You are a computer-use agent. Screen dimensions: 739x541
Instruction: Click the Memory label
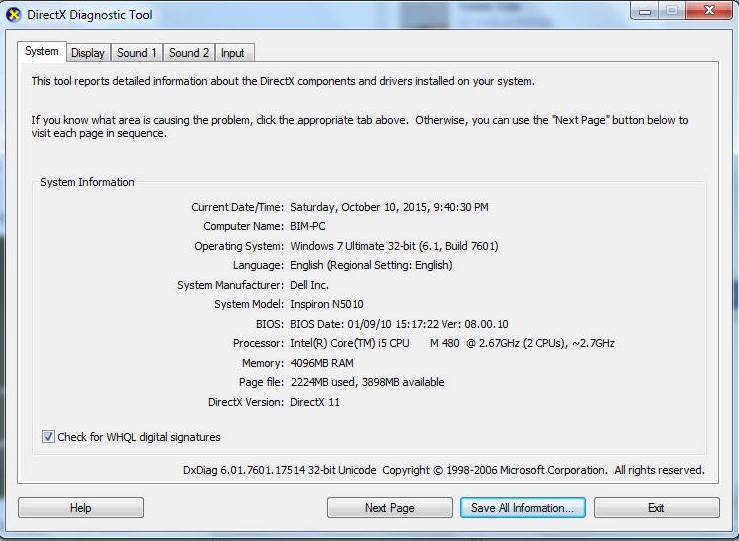[x=263, y=363]
